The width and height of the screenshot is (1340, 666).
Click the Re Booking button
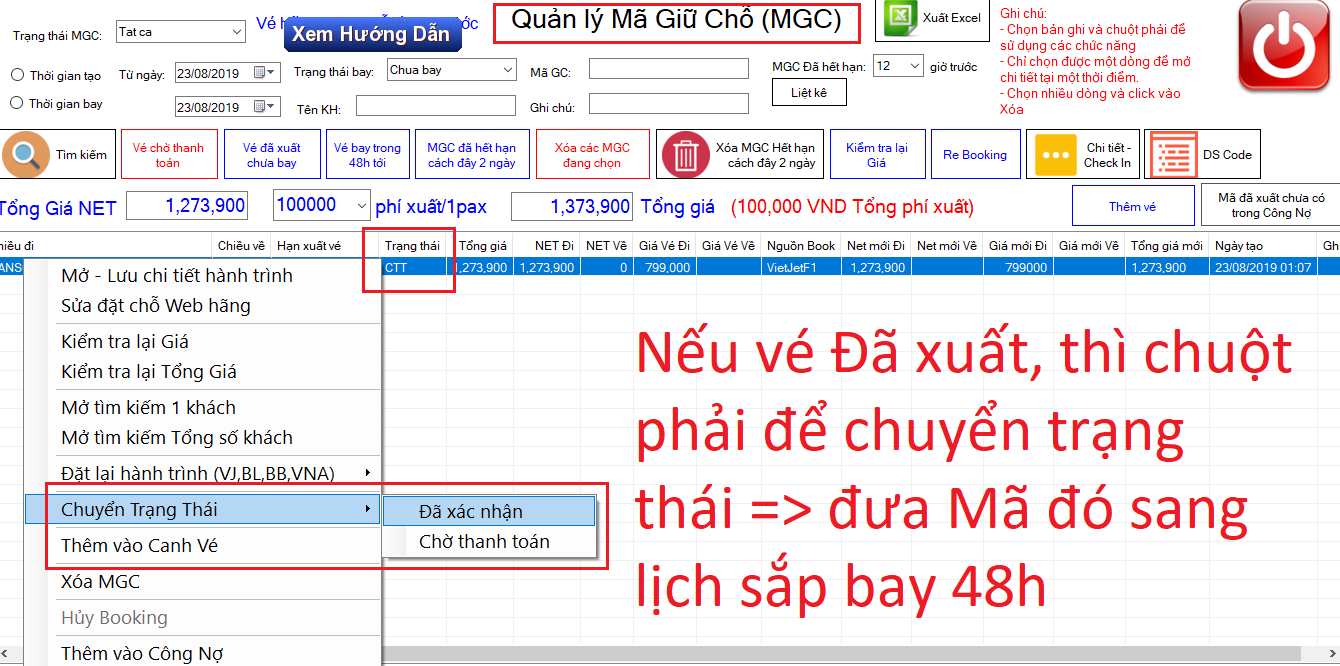tap(974, 155)
